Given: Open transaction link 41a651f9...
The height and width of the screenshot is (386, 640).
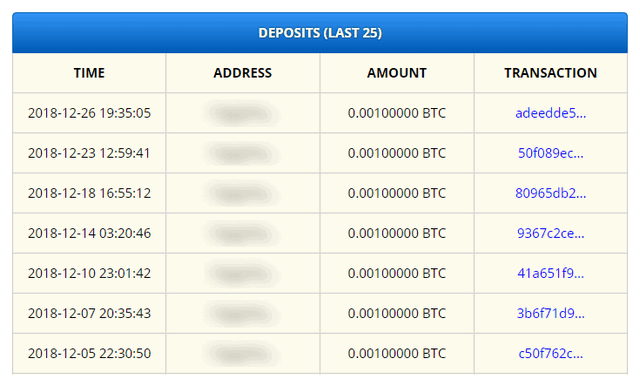Looking at the screenshot, I should point(550,273).
